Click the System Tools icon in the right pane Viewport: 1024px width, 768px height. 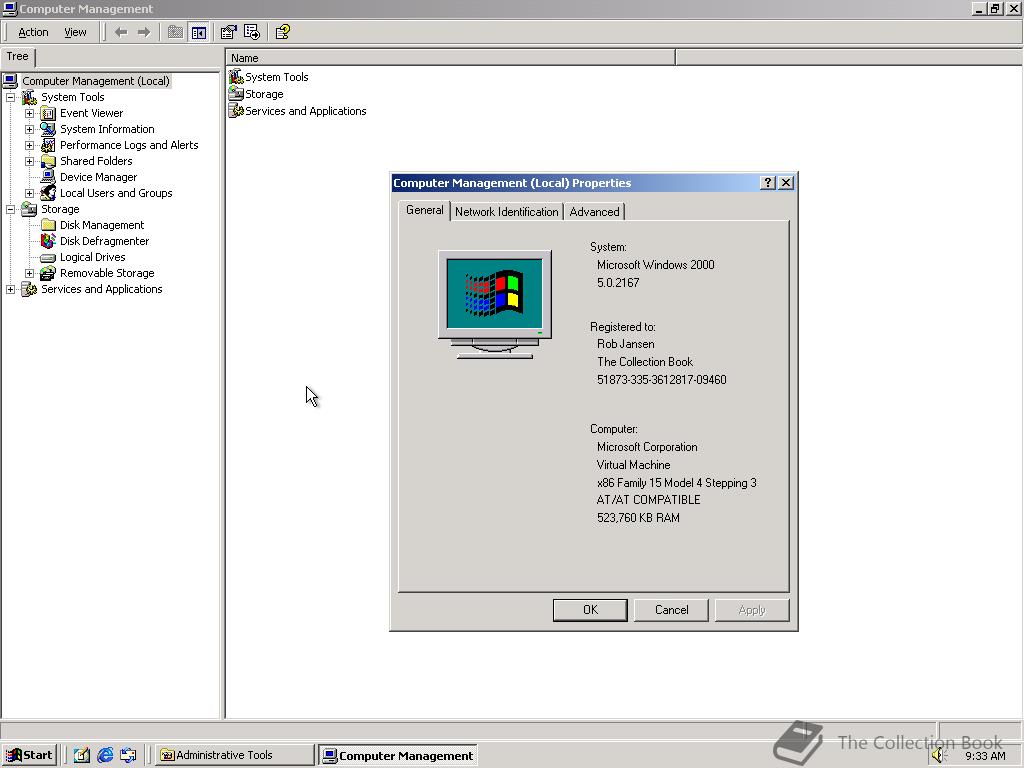[x=236, y=77]
